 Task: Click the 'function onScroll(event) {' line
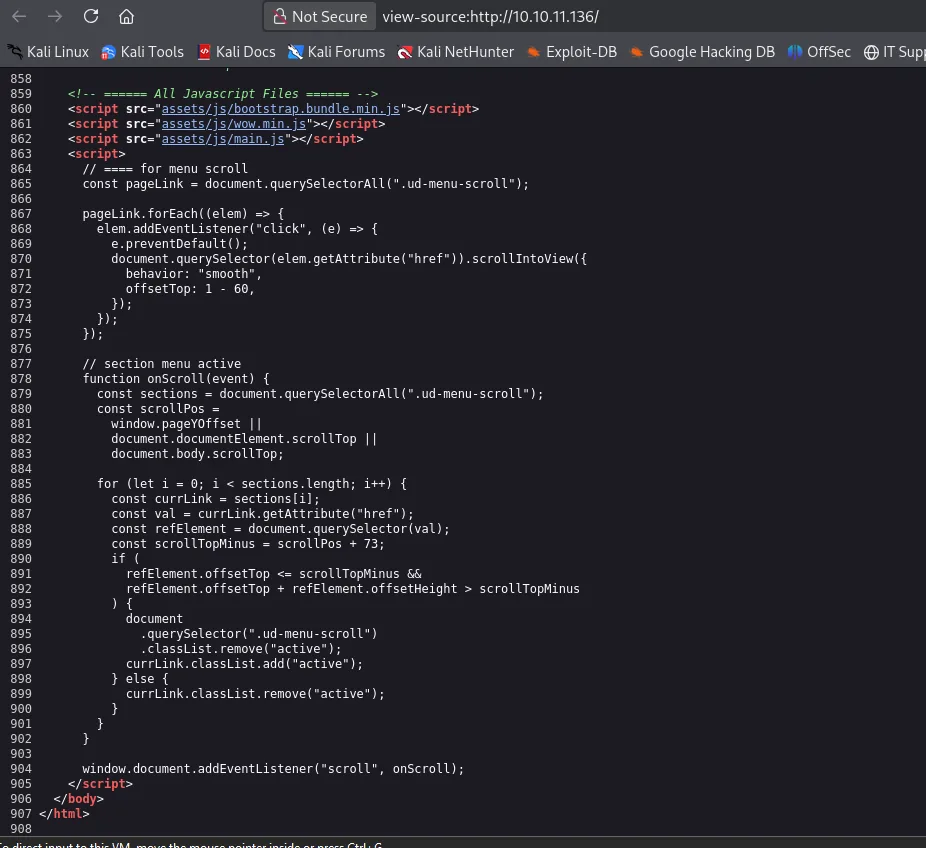click(176, 379)
